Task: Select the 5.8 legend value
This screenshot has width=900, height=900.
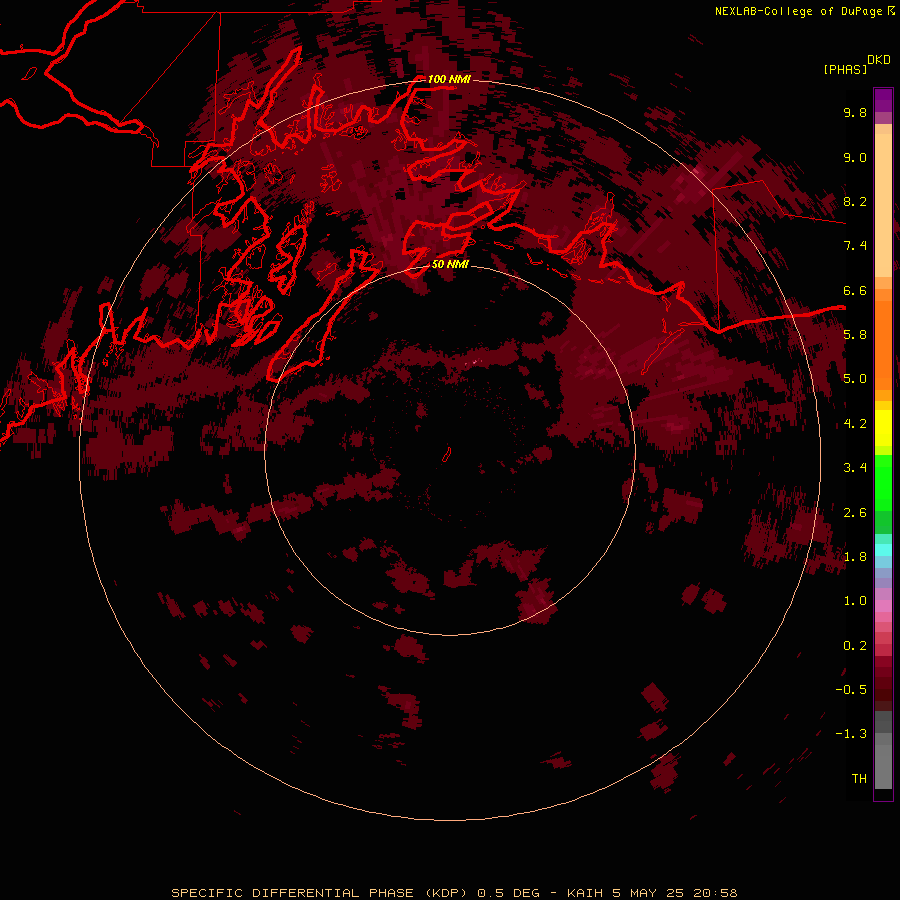Action: click(855, 334)
